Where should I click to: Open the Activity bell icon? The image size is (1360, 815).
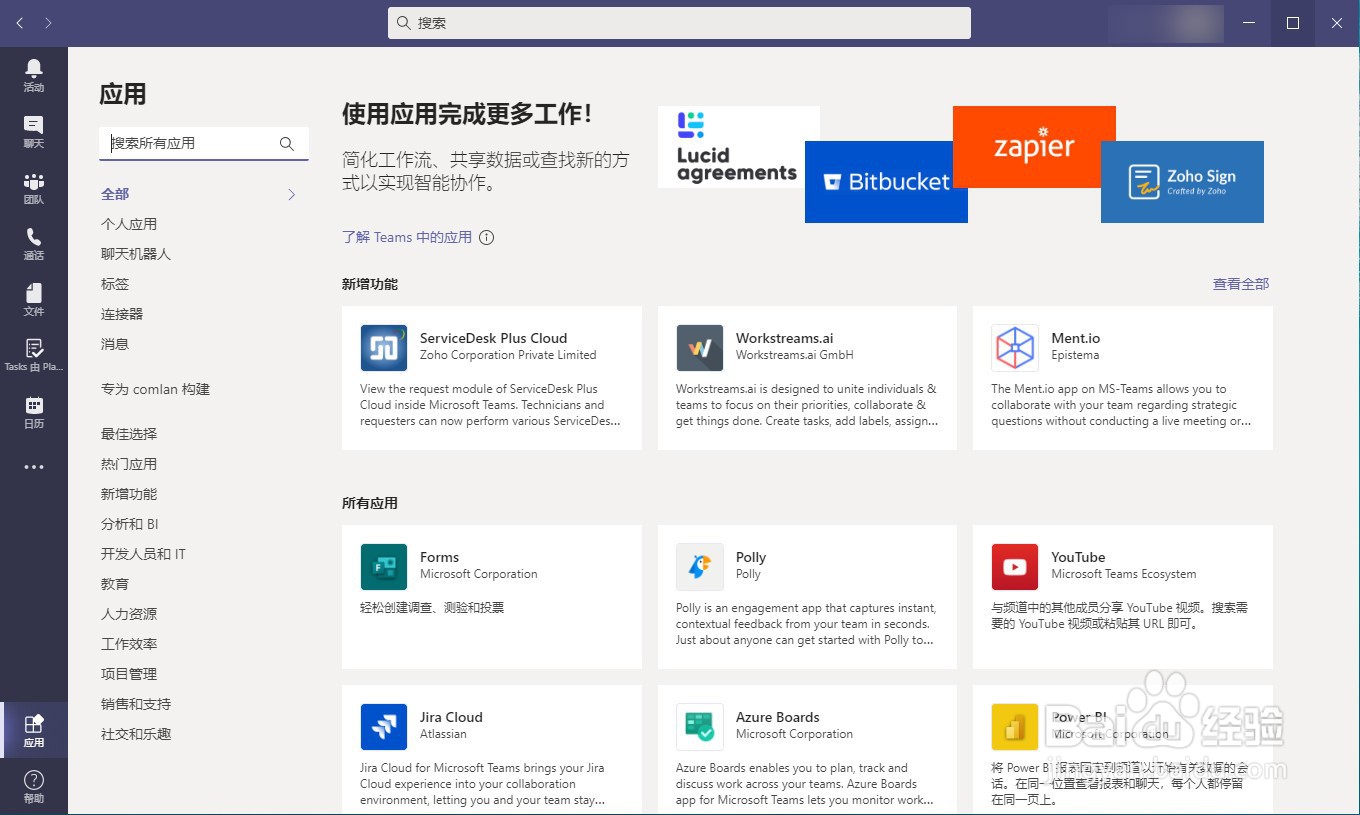coord(34,68)
